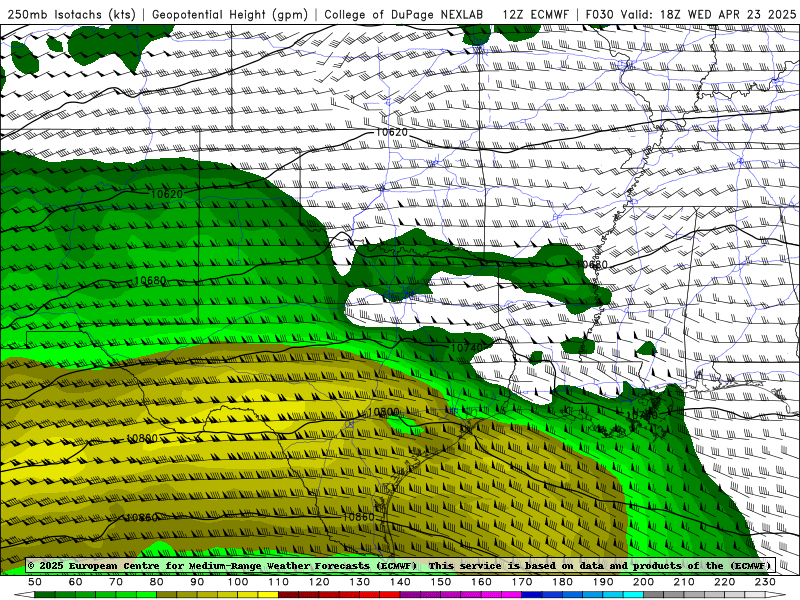Click the "130" value on the color scale
The height and width of the screenshot is (600, 800).
[360, 582]
